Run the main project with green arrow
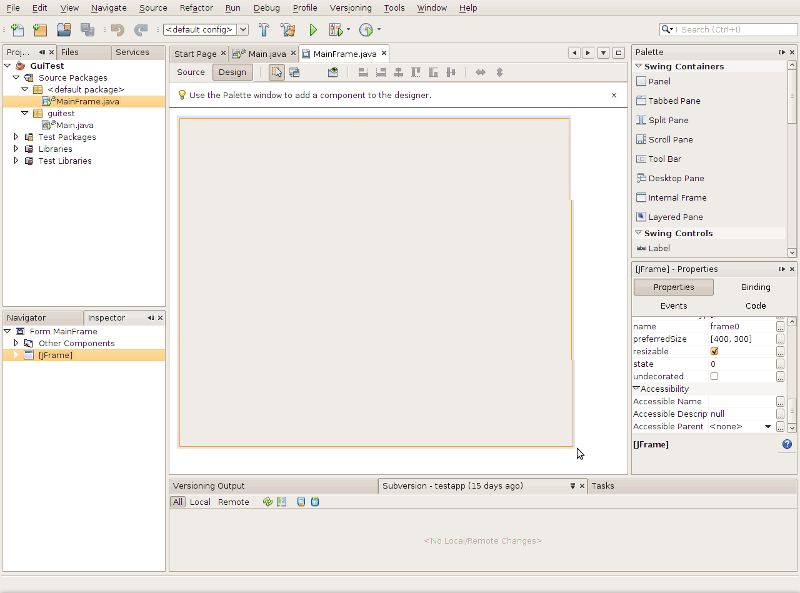800x593 pixels. (313, 30)
